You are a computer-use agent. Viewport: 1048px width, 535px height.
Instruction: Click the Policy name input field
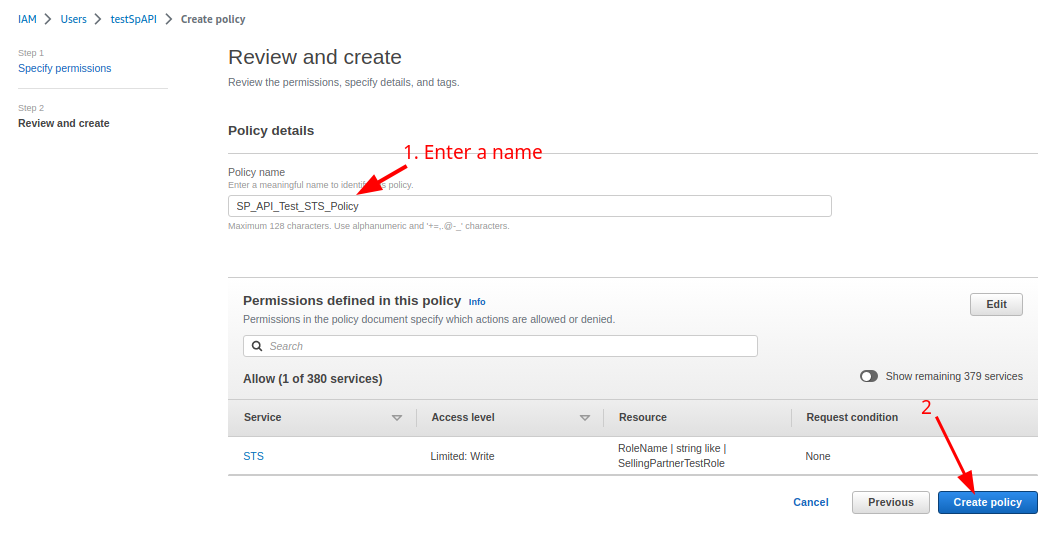(x=529, y=206)
